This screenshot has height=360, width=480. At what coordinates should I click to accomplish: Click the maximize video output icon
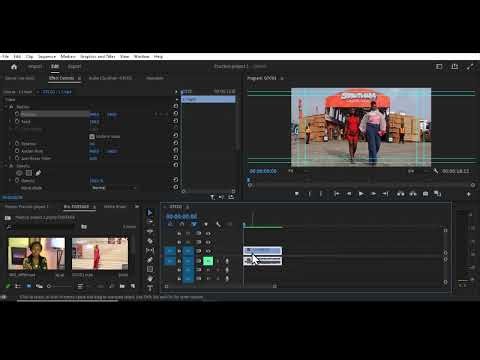pos(470,67)
